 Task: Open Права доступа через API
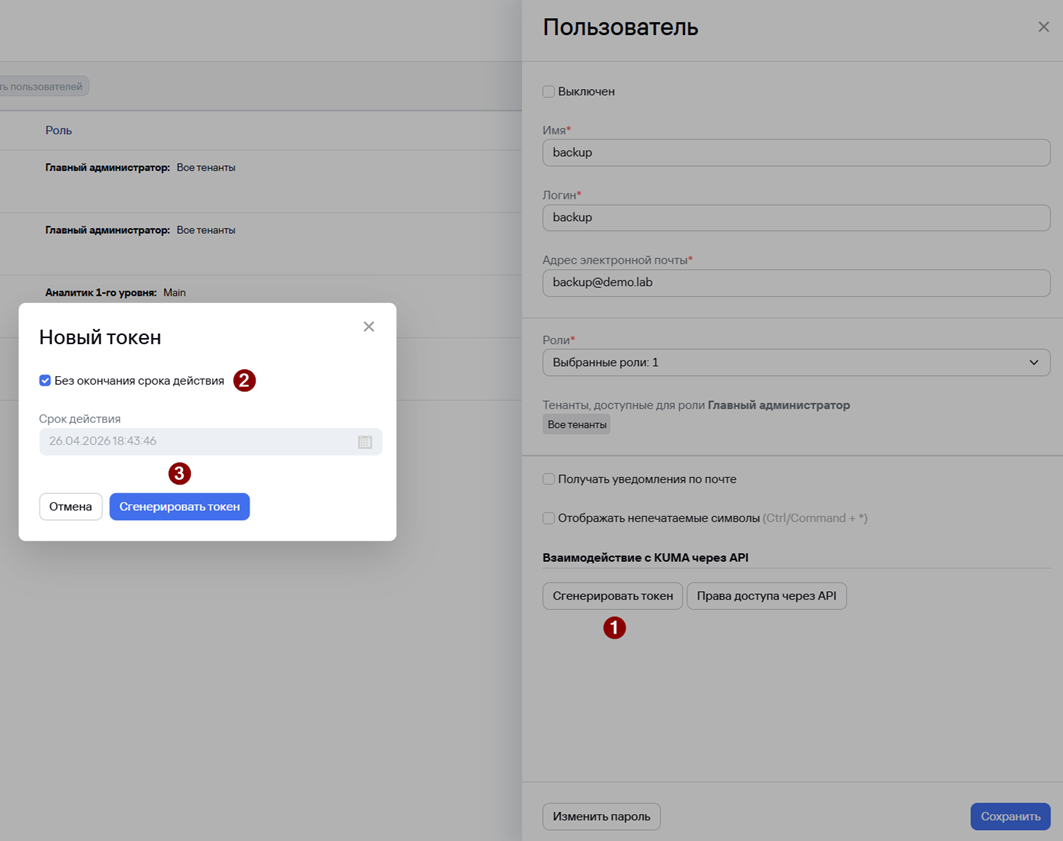point(766,596)
